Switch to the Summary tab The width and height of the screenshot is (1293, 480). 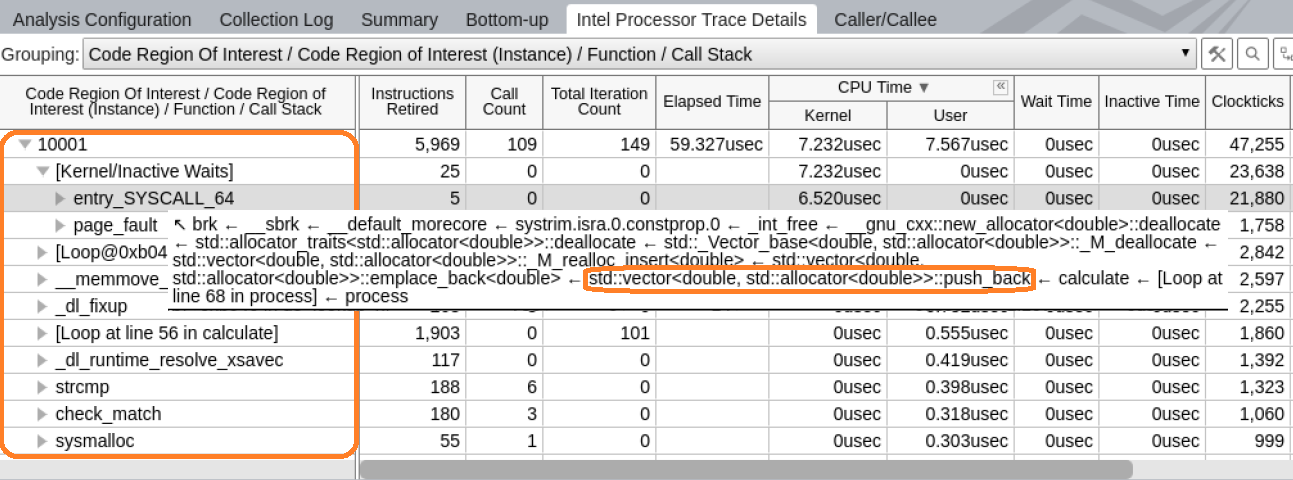(399, 20)
